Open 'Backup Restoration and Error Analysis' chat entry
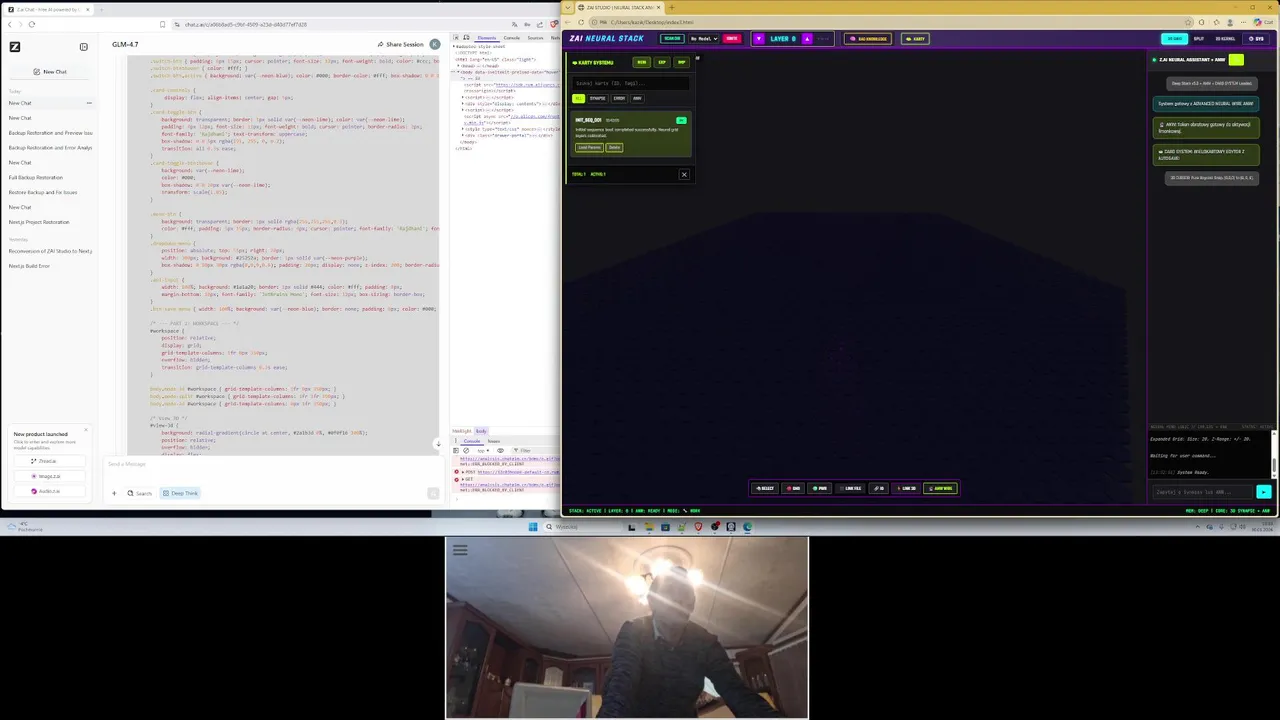The height and width of the screenshot is (720, 1280). tap(50, 148)
